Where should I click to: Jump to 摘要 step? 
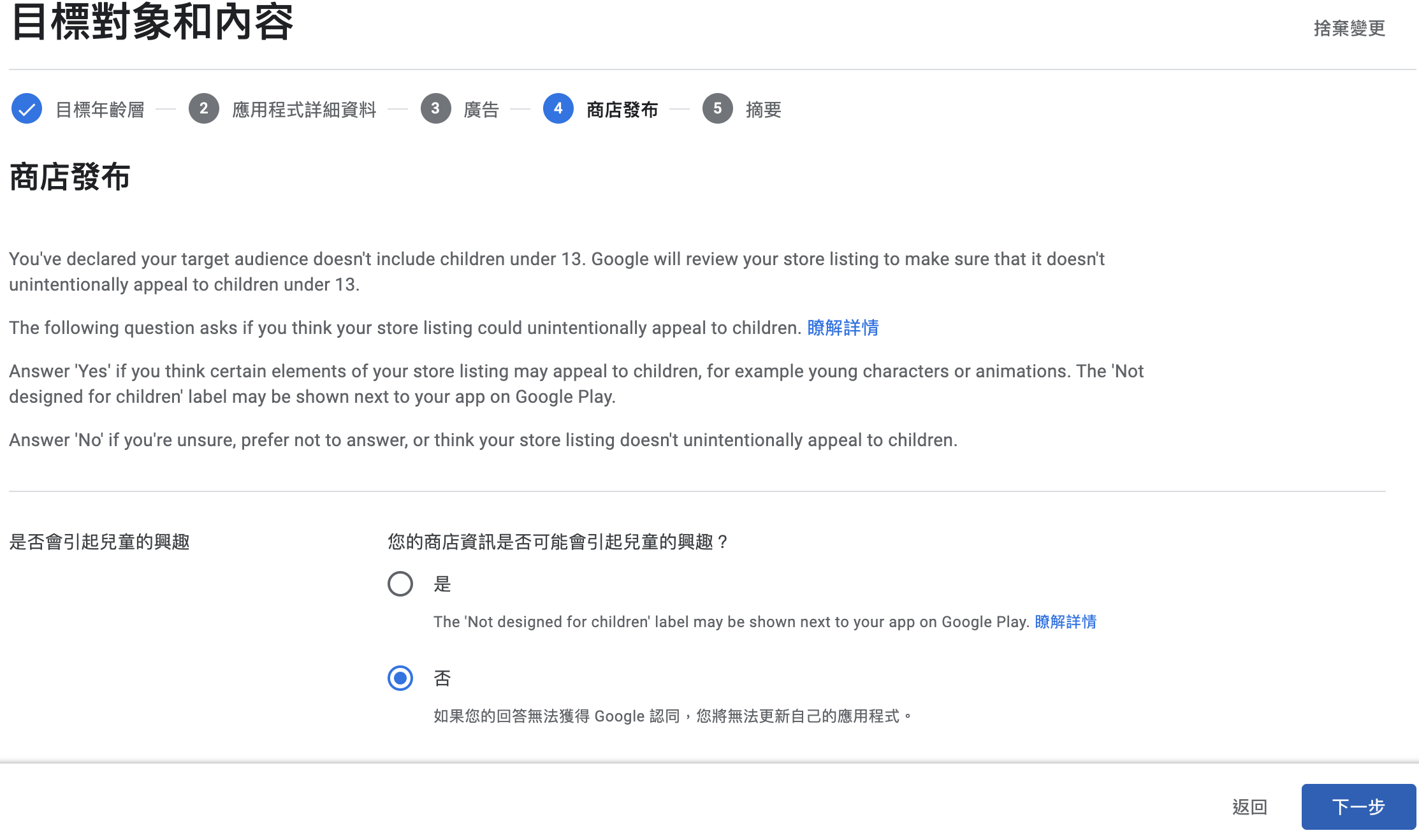[x=763, y=110]
